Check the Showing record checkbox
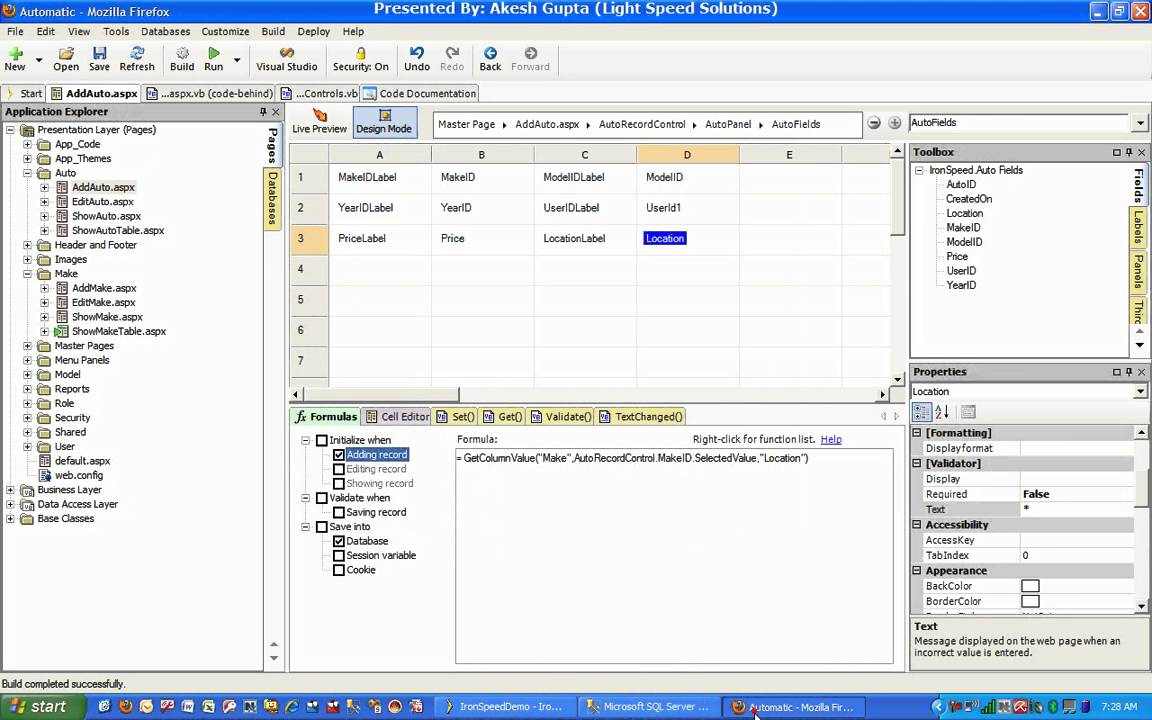 (x=339, y=483)
